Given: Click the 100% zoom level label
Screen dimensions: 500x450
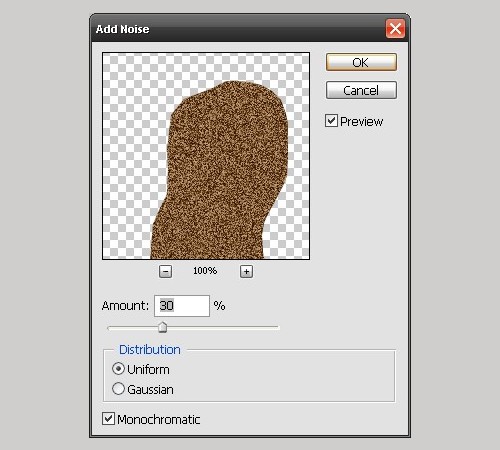Looking at the screenshot, I should click(205, 270).
